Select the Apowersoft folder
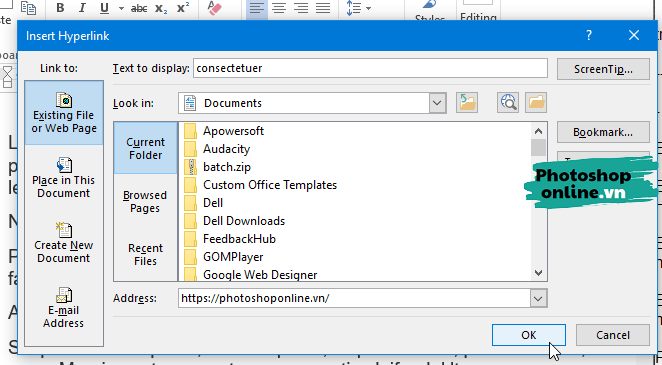 (224, 131)
